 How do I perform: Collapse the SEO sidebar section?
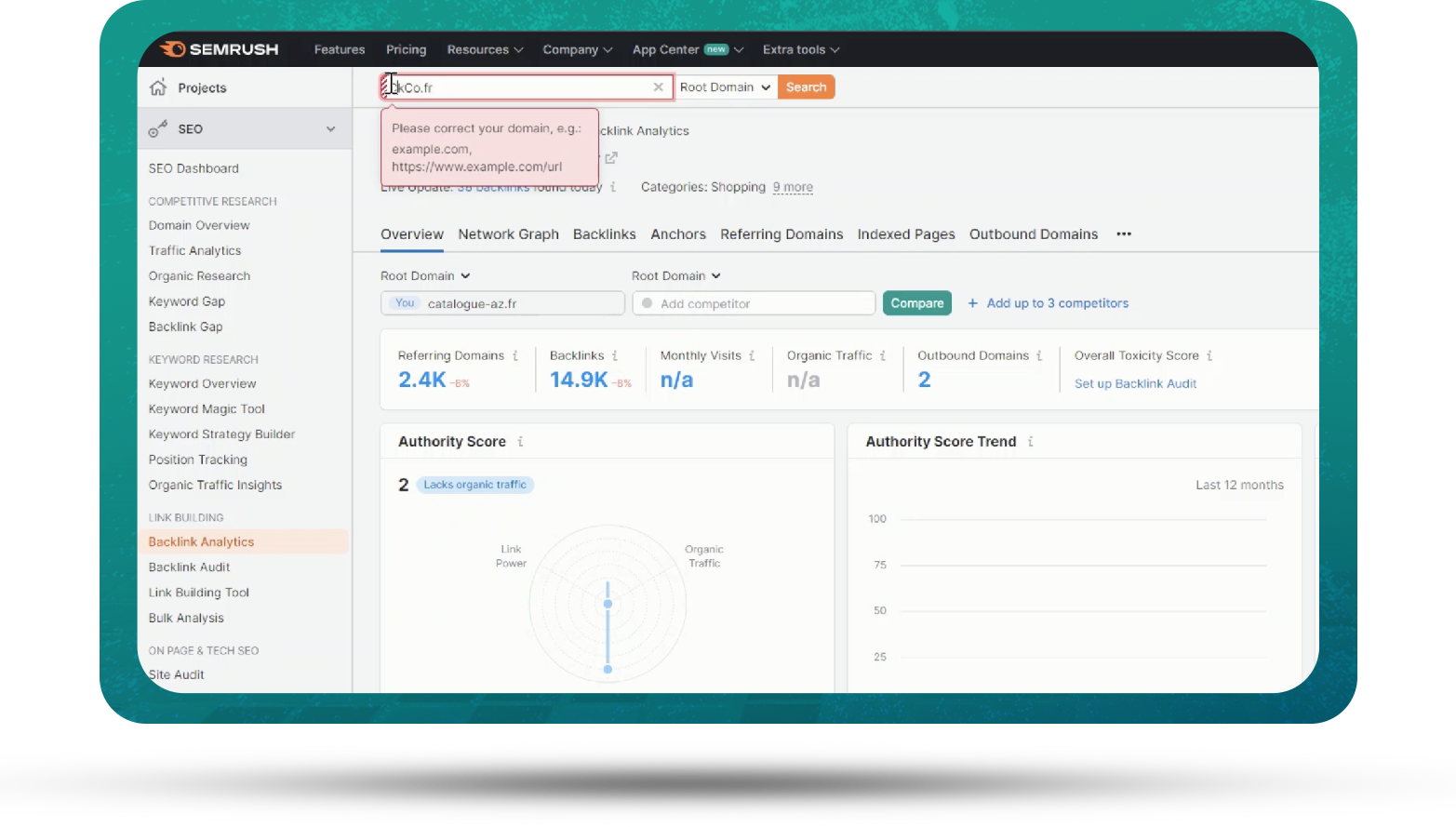330,129
